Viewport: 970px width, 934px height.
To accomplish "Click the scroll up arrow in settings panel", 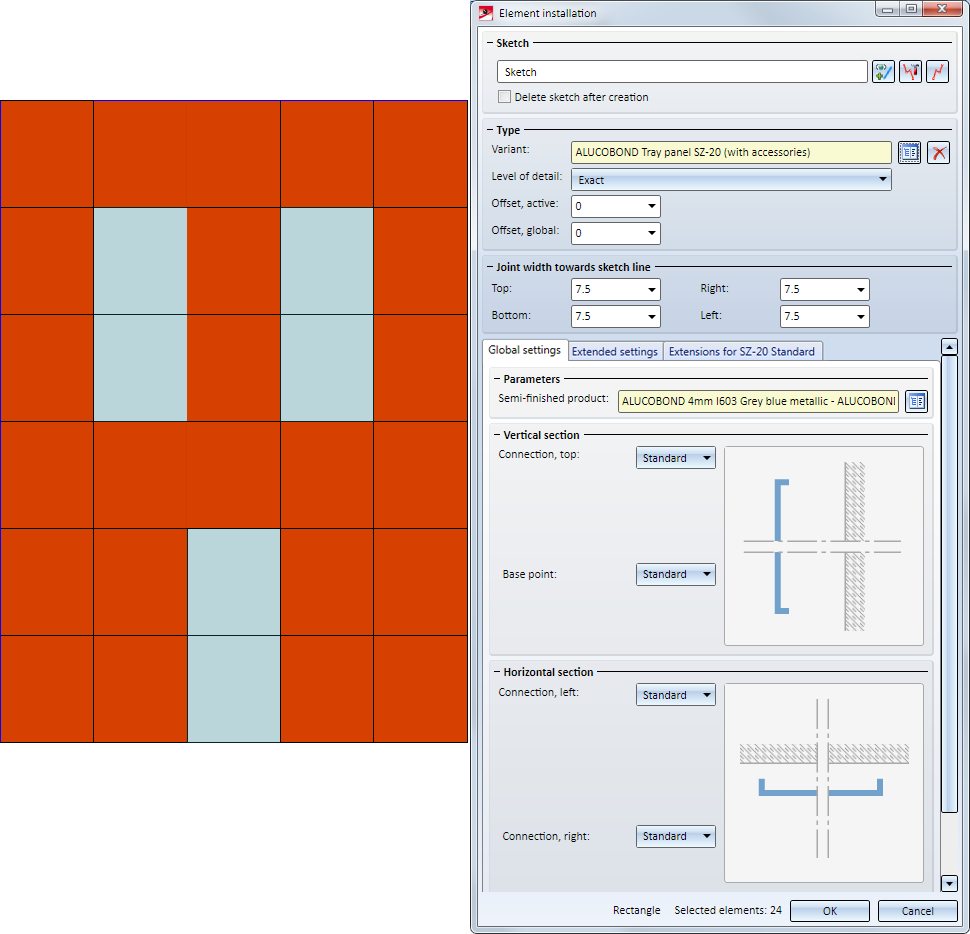I will click(949, 347).
